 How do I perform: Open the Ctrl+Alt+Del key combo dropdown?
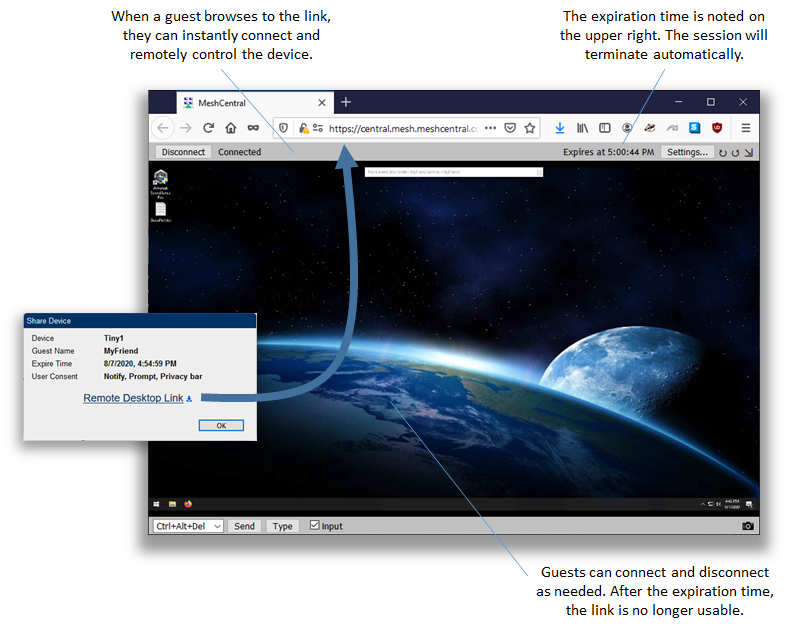click(x=188, y=526)
